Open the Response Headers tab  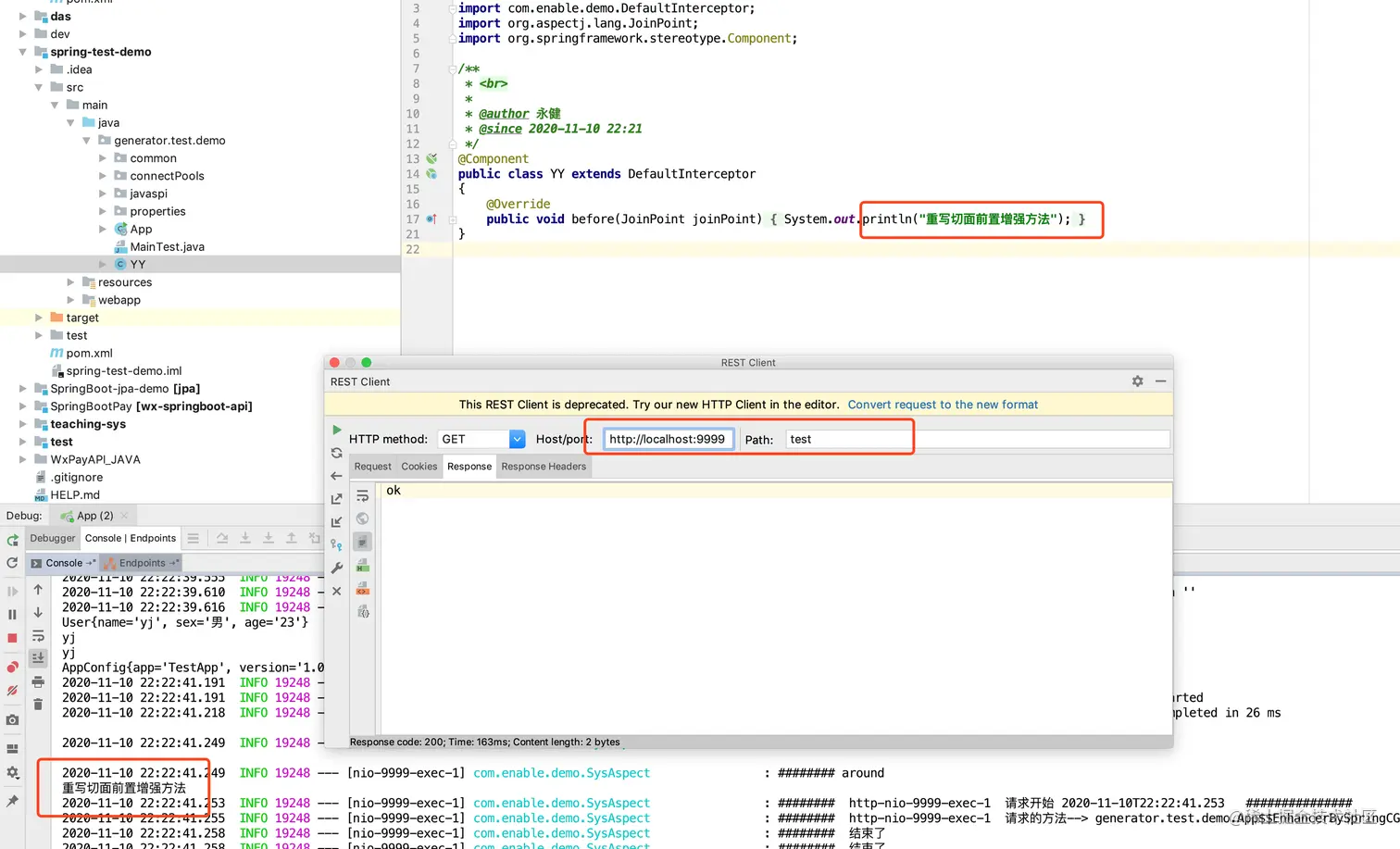coord(544,467)
